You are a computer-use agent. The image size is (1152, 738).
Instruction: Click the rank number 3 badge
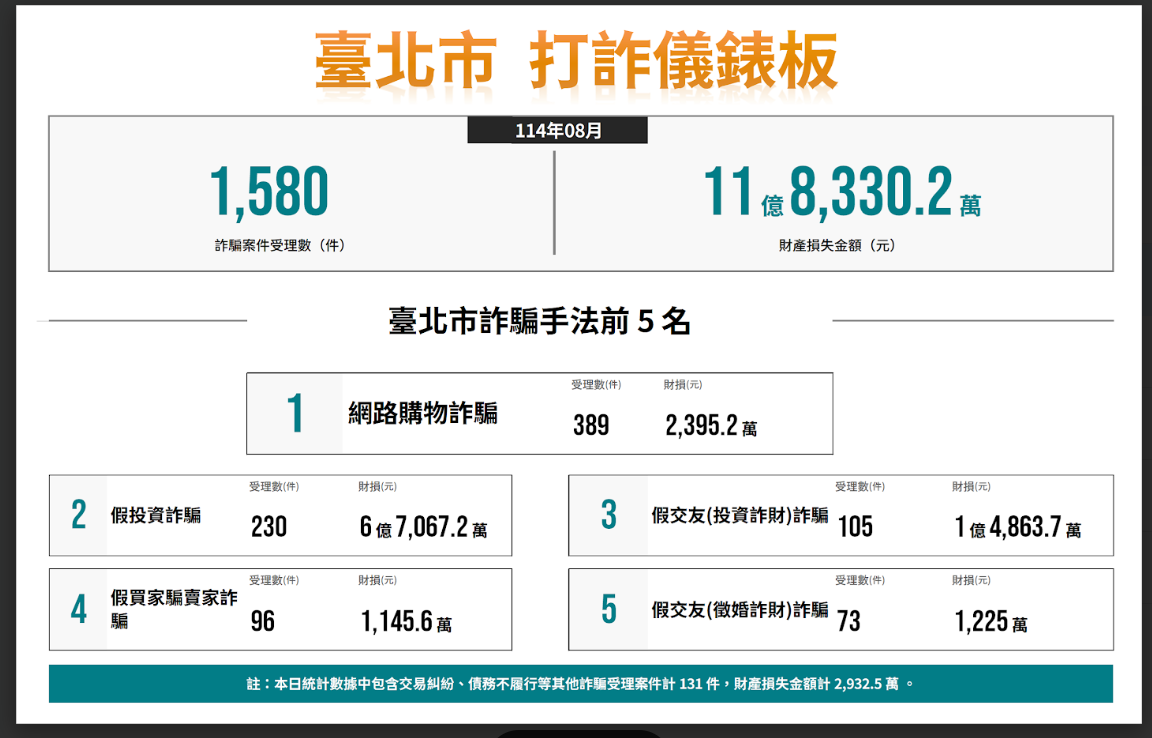pos(608,516)
